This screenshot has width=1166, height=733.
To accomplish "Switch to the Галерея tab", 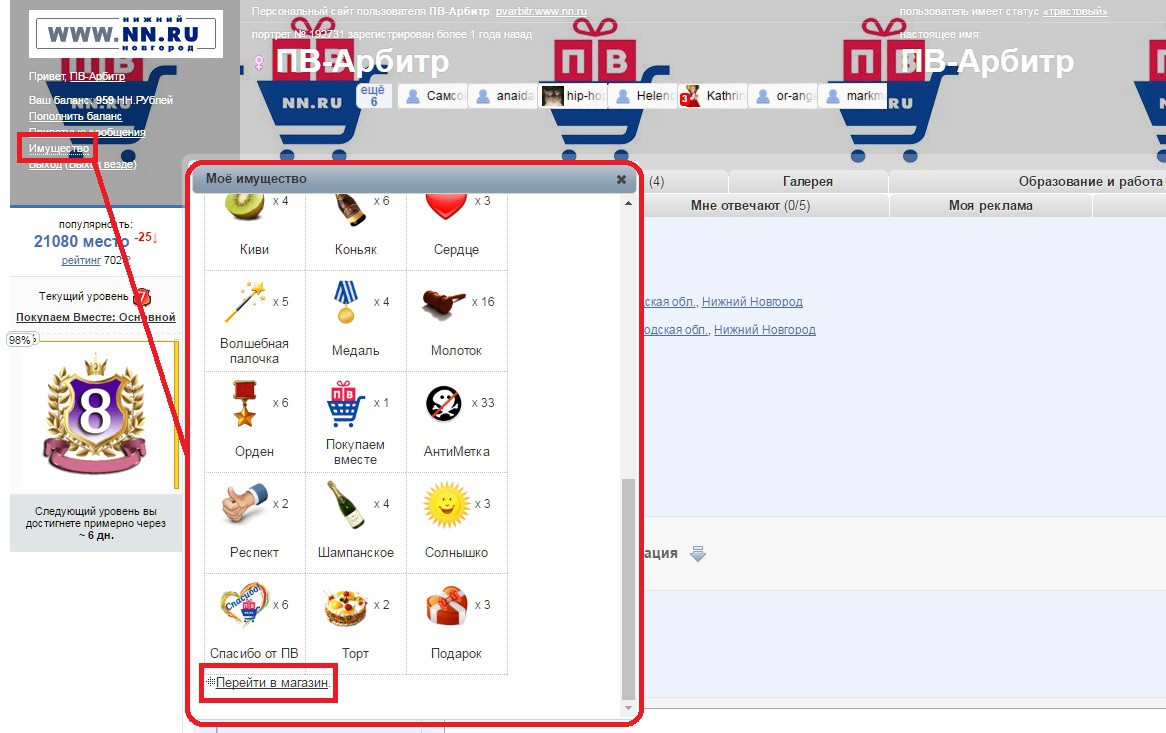I will coord(808,181).
